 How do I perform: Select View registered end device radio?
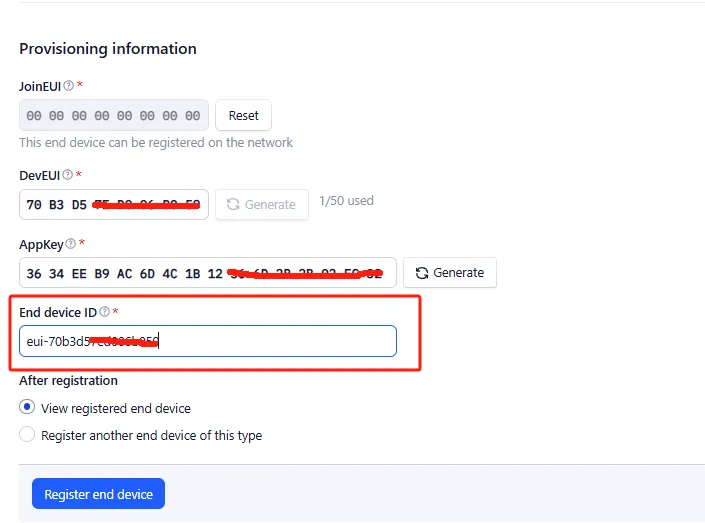(x=27, y=408)
